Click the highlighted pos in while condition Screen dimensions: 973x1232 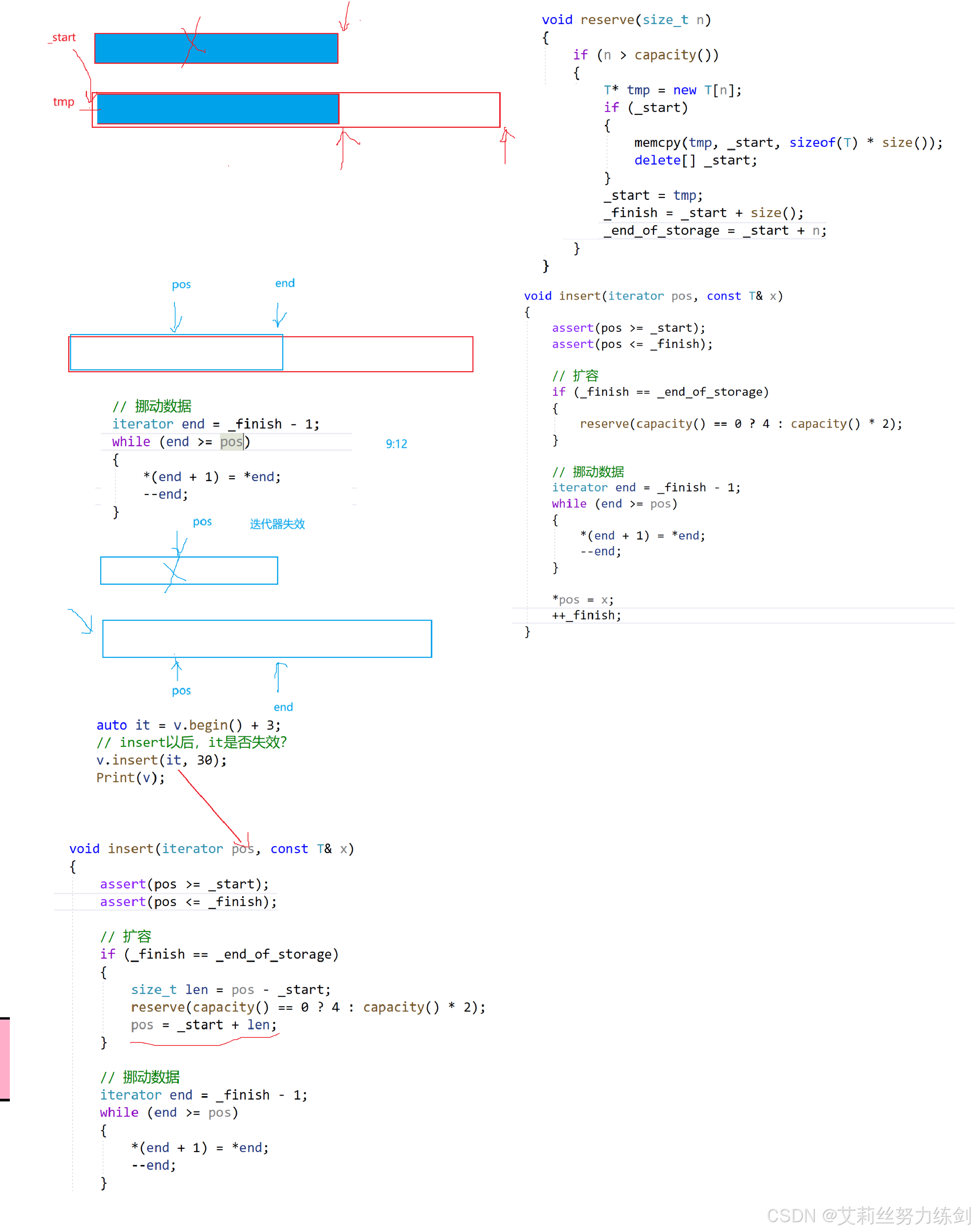coord(231,442)
